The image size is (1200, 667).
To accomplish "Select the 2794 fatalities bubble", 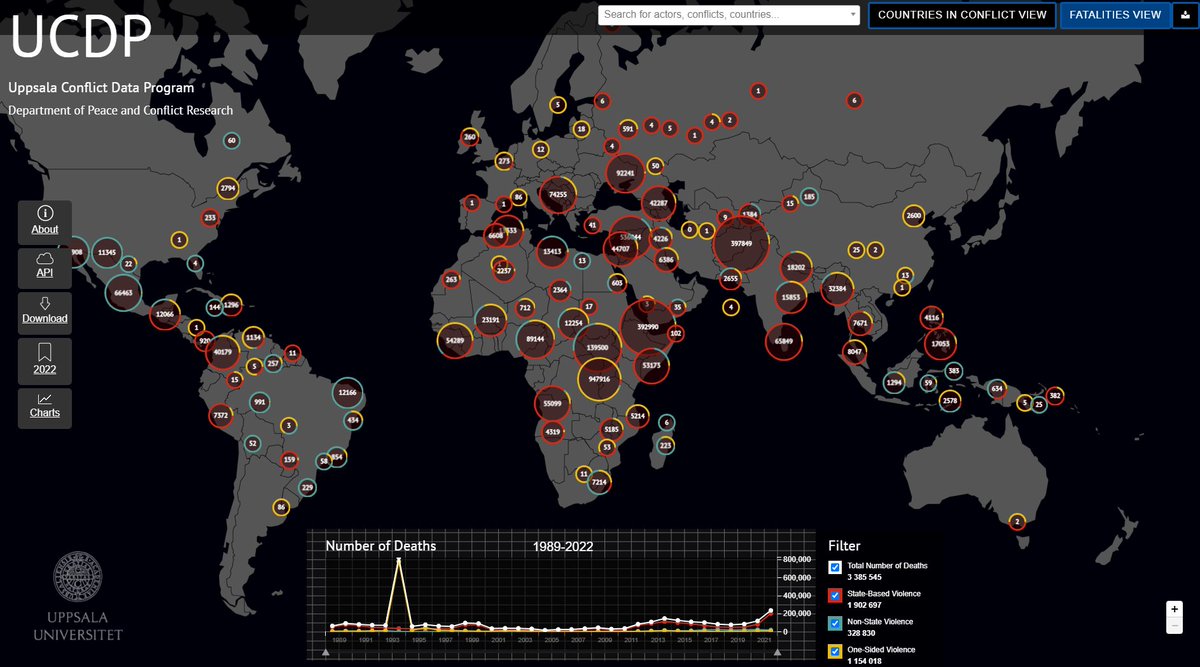I will (x=228, y=188).
